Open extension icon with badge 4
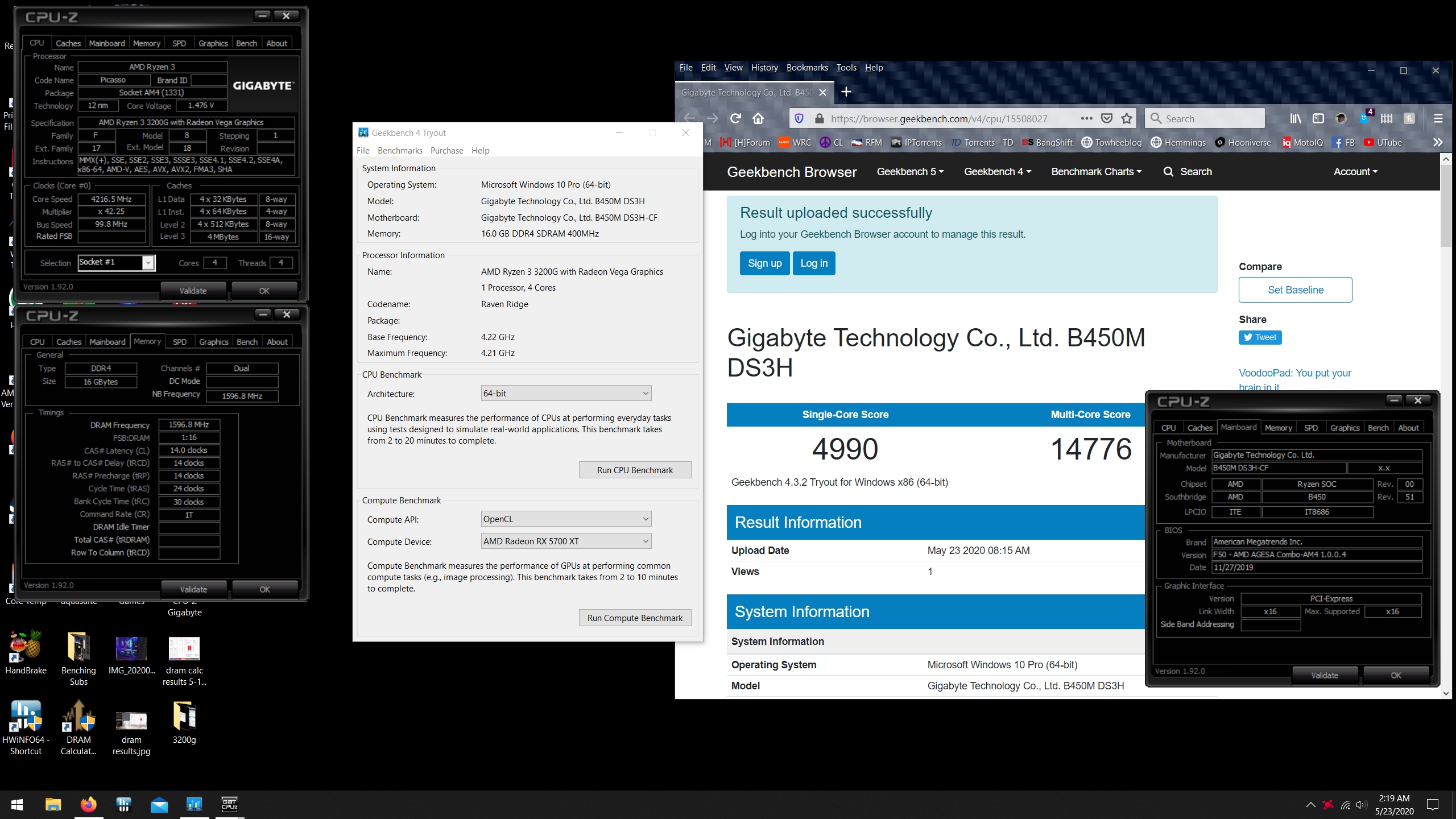The width and height of the screenshot is (1456, 819). point(1366,118)
